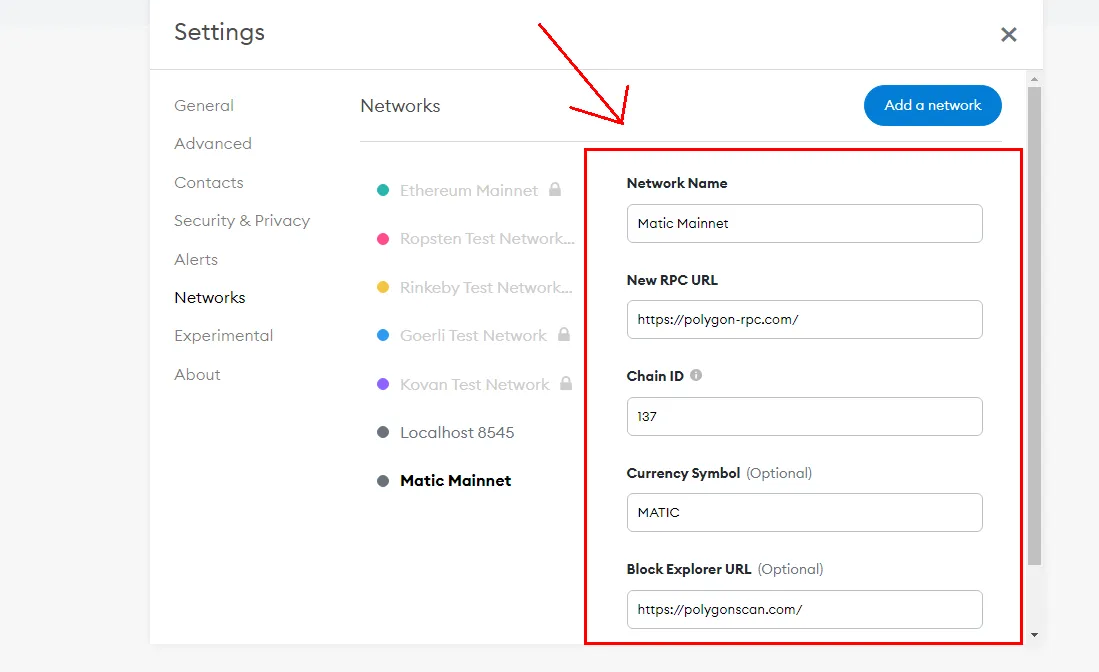Click the New RPC URL label

(672, 280)
